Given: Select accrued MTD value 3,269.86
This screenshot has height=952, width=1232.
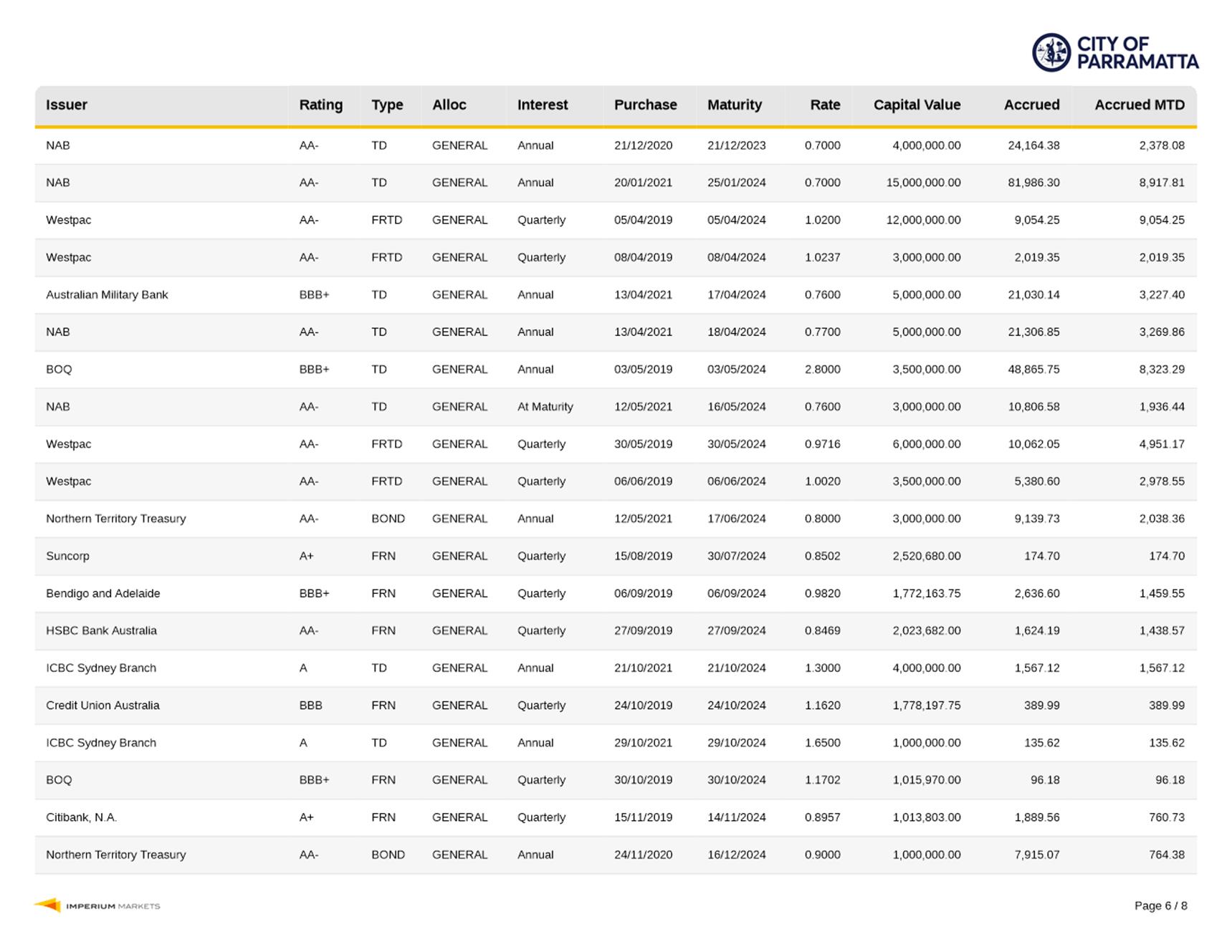Looking at the screenshot, I should coord(1162,332).
